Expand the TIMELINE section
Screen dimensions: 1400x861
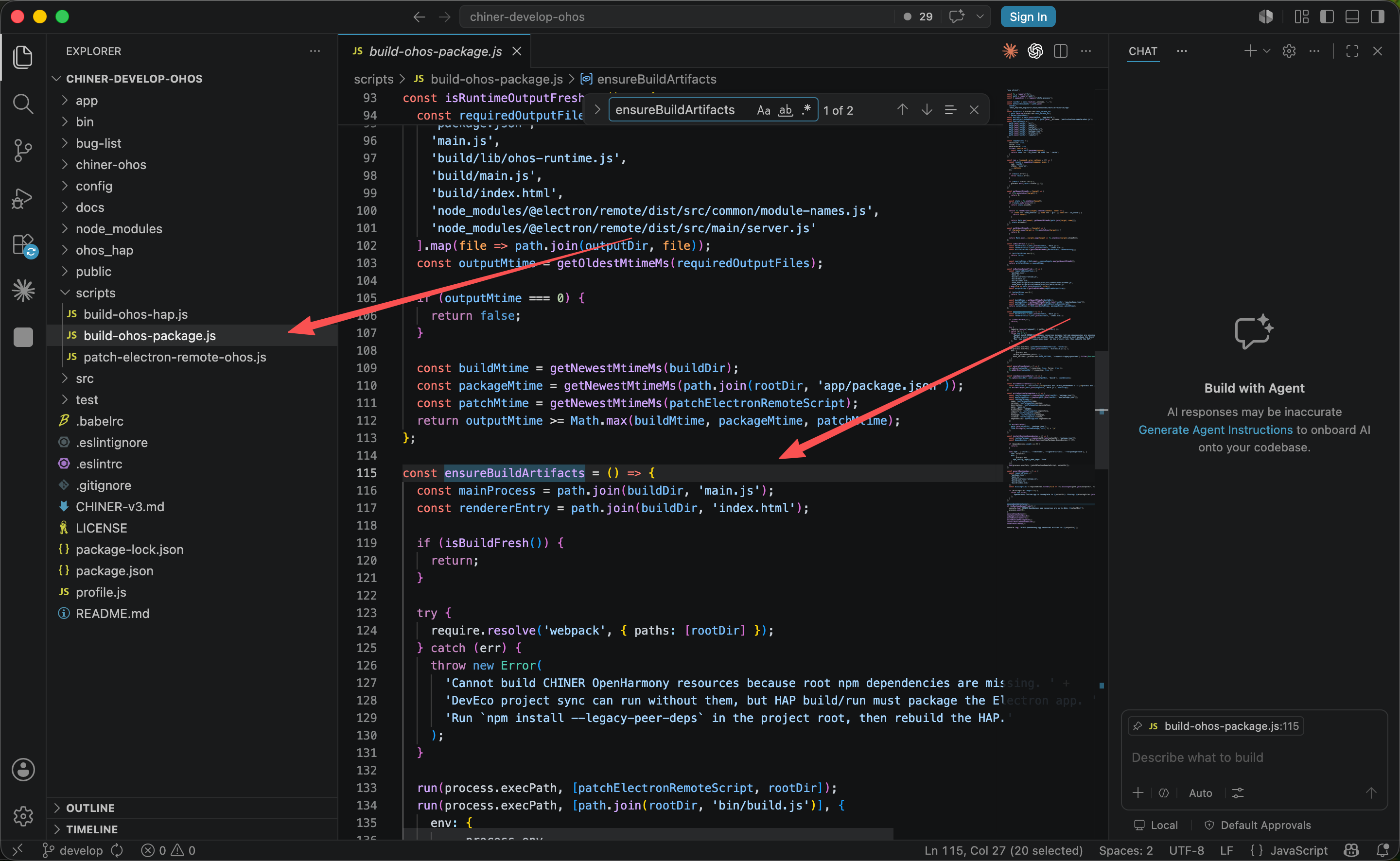(x=192, y=829)
